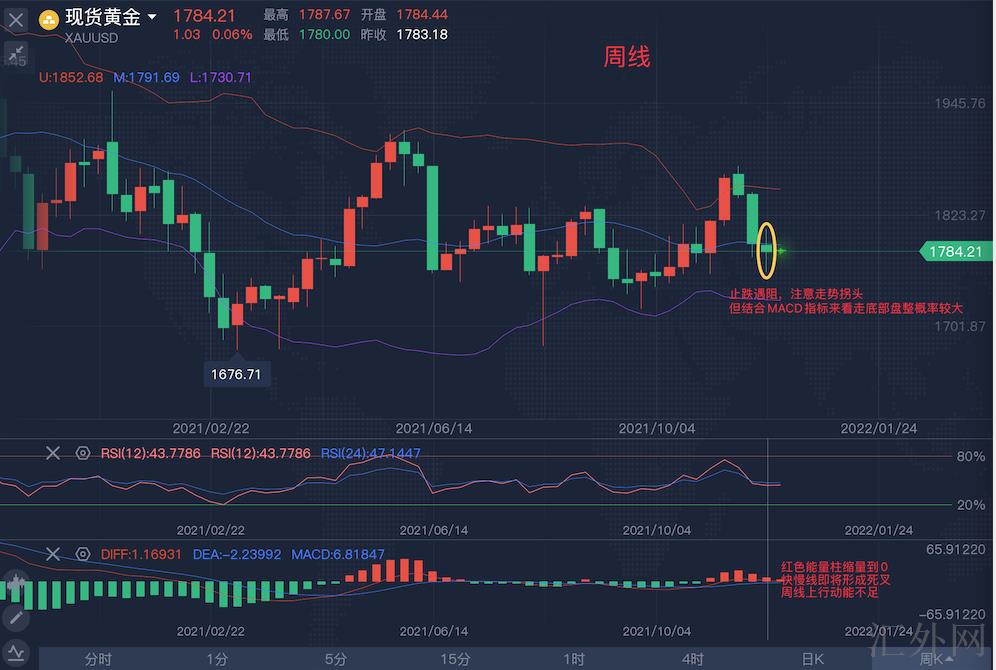Screen dimensions: 996x670
Task: Switch to the 分时 timeframe tab
Action: [x=98, y=659]
